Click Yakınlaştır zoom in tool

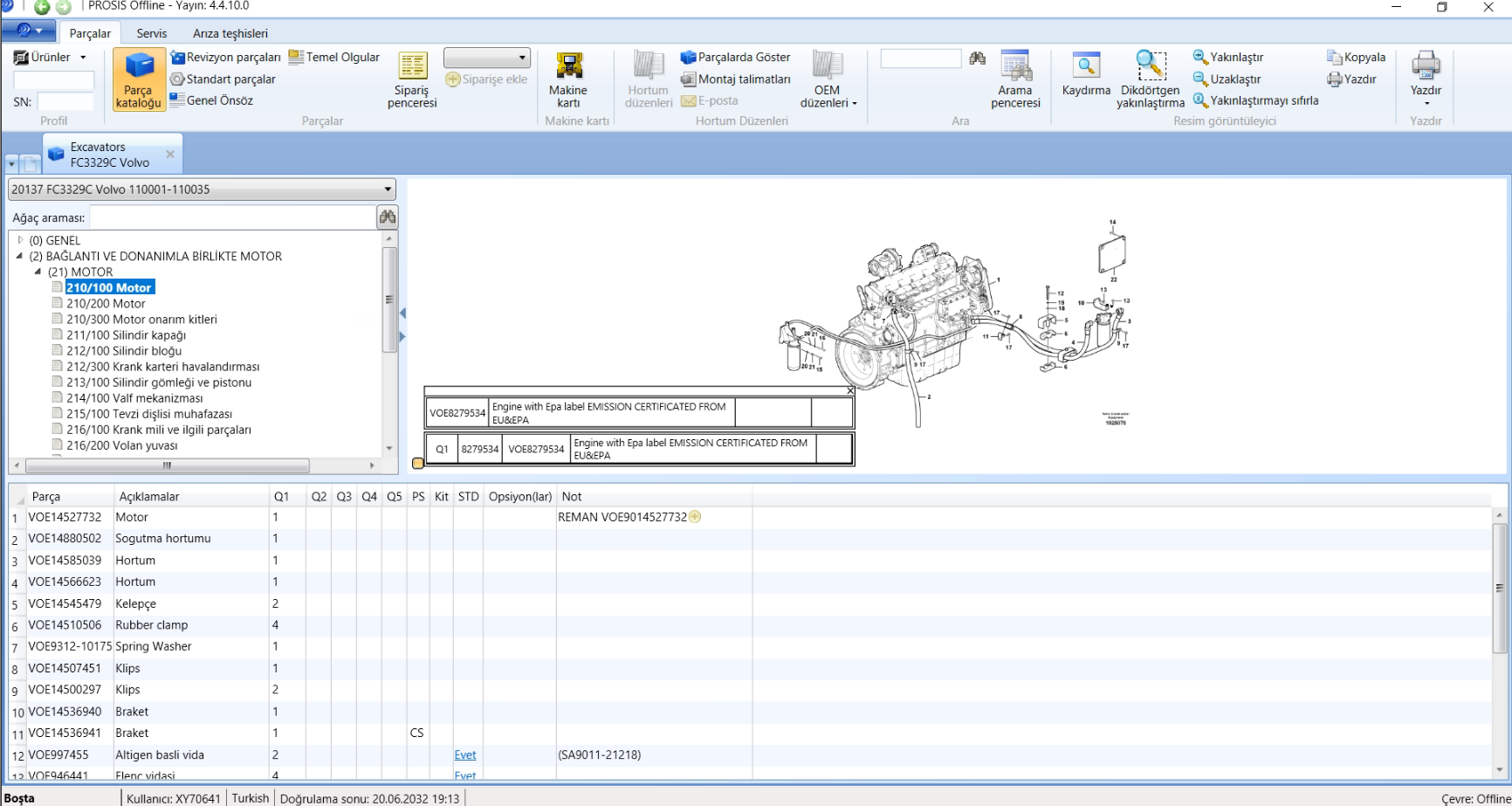coord(1229,58)
